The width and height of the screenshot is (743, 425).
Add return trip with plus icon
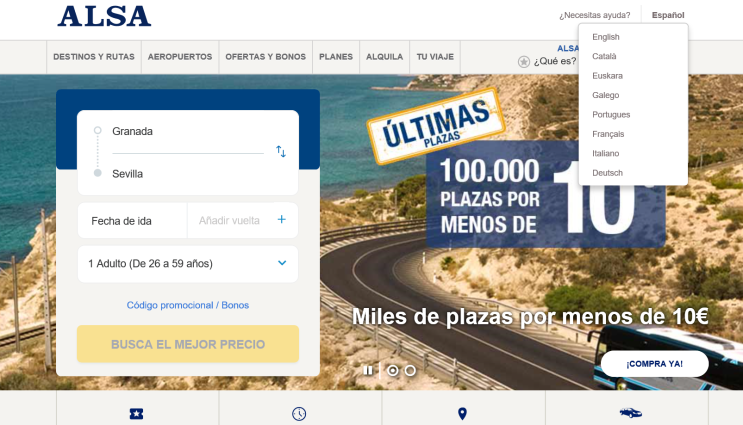point(281,219)
